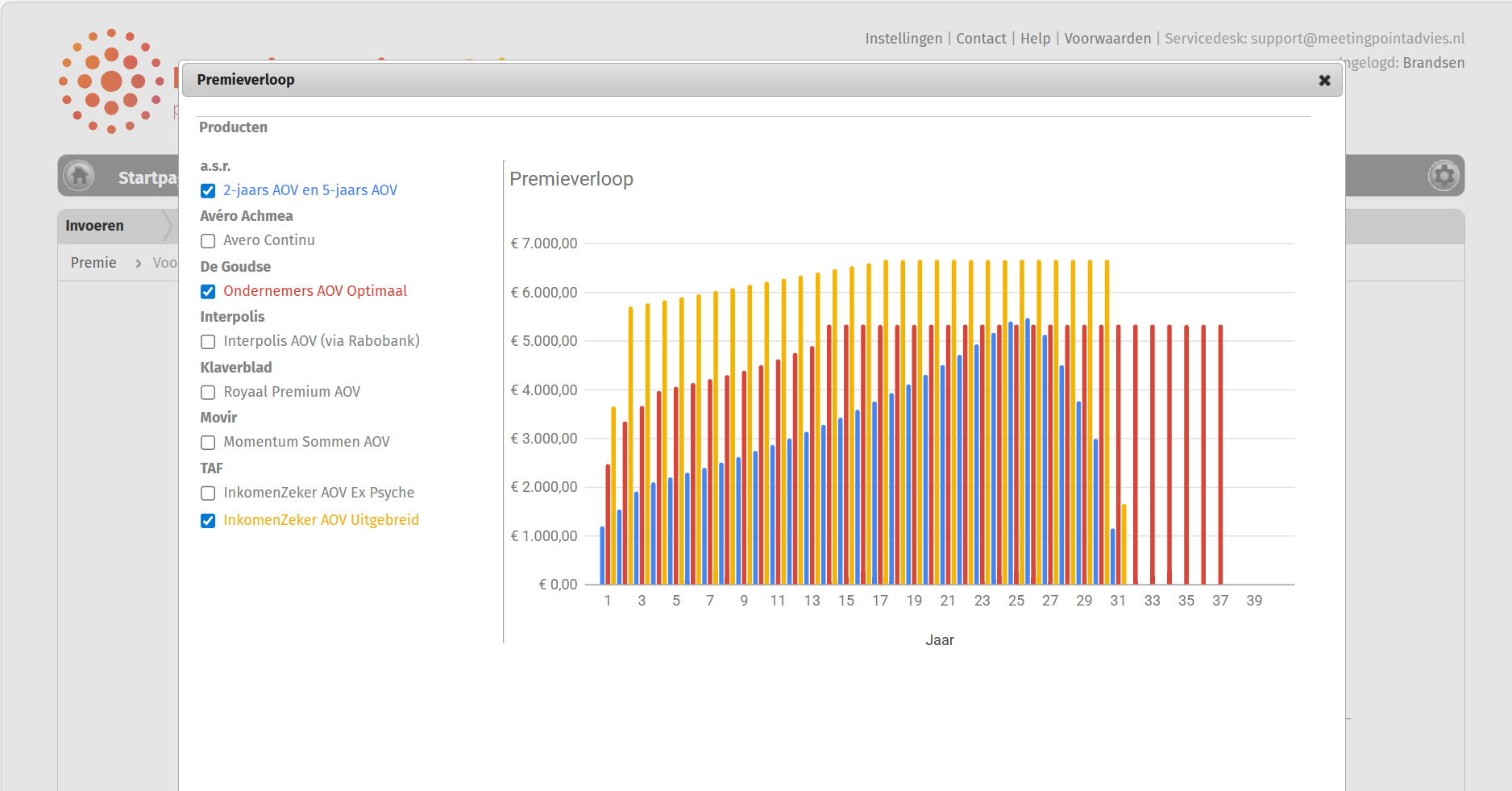The image size is (1512, 791).
Task: Click the 'Klaverblad' group heading
Action: point(236,368)
